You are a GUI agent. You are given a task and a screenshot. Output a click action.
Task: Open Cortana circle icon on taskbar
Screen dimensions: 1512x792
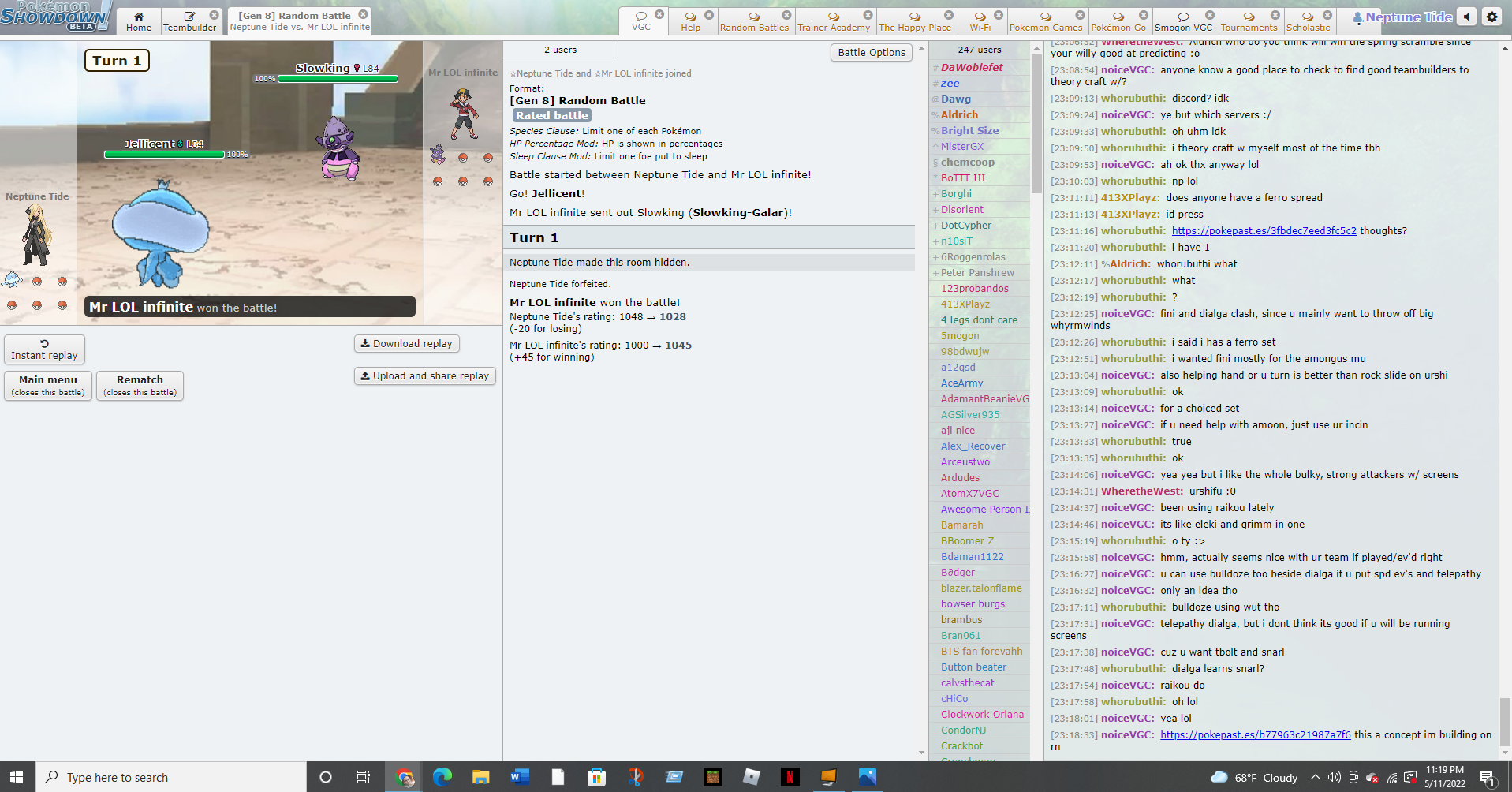[325, 777]
